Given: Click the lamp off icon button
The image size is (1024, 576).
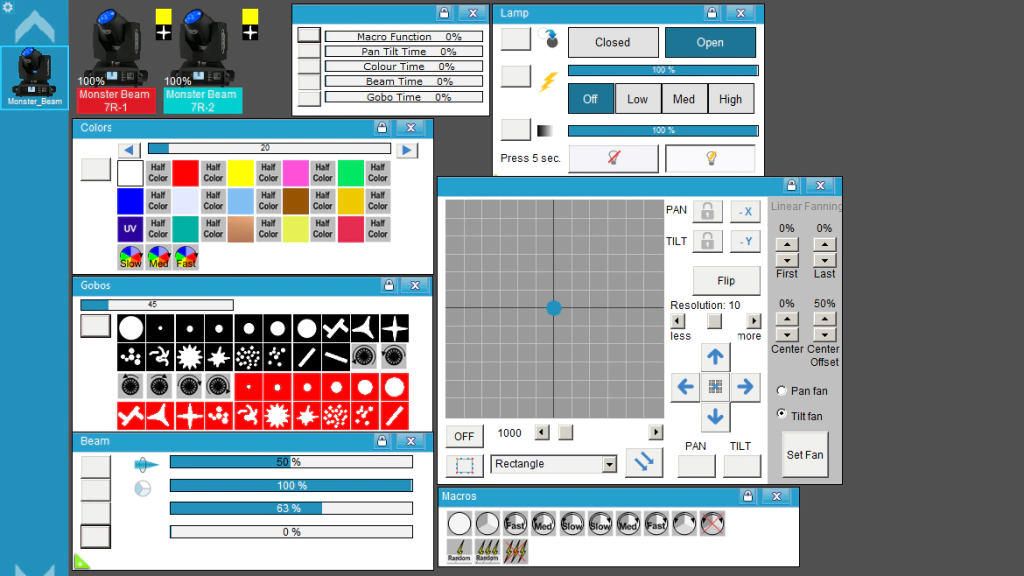Looking at the screenshot, I should click(613, 158).
